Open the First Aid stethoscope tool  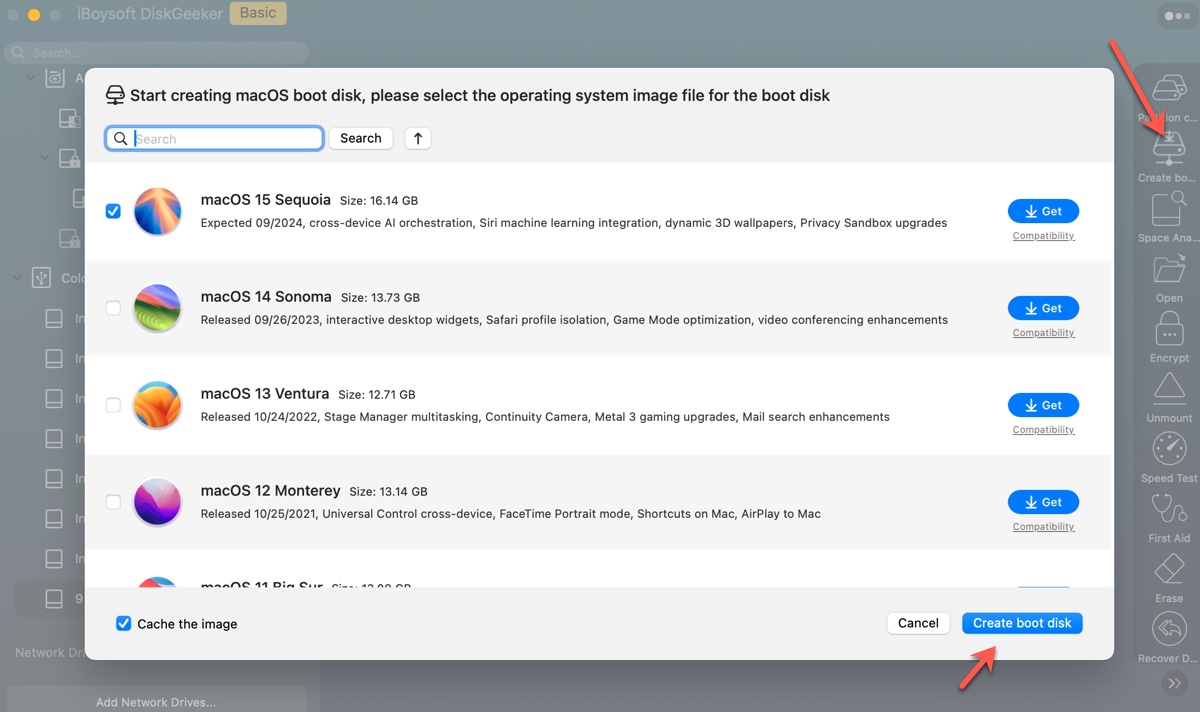point(1168,511)
